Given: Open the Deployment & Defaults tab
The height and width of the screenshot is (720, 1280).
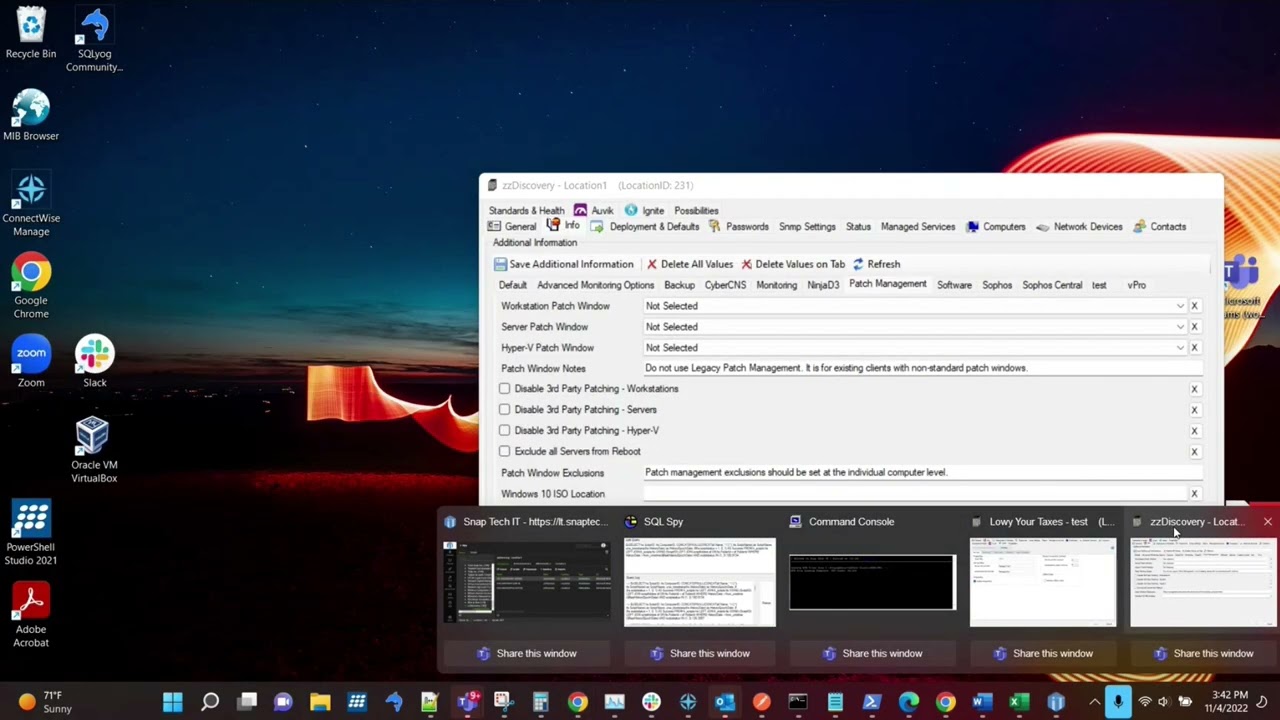Looking at the screenshot, I should [x=645, y=227].
